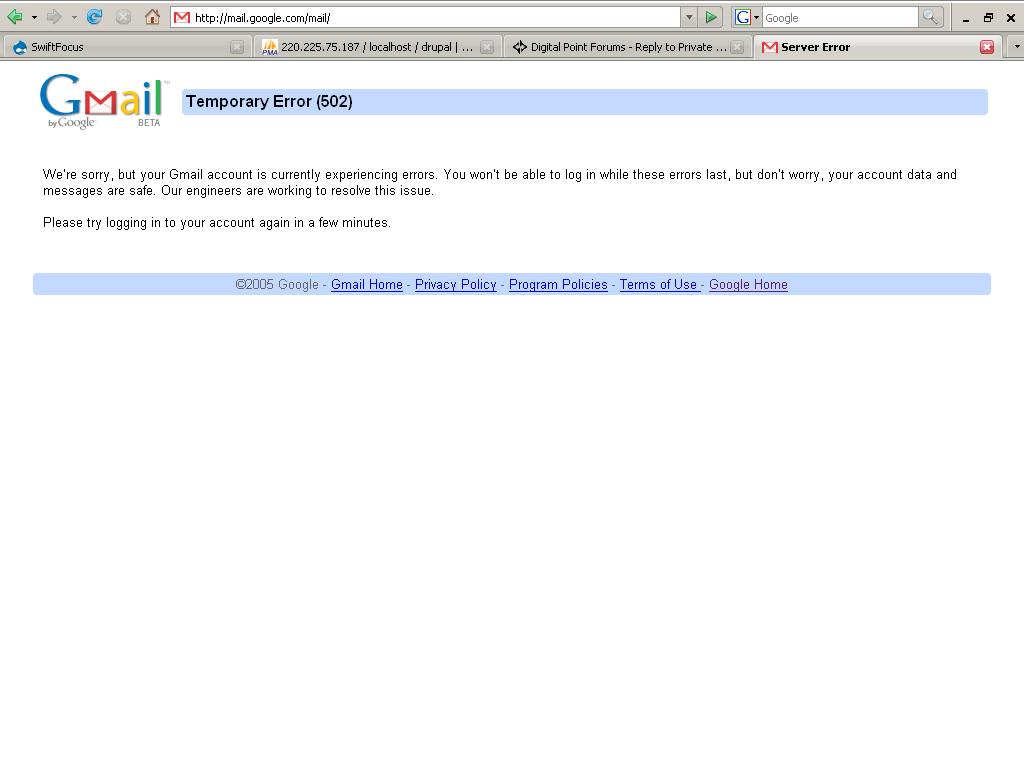This screenshot has width=1024, height=768.
Task: Close the localhost drupal tab
Action: pos(487,47)
